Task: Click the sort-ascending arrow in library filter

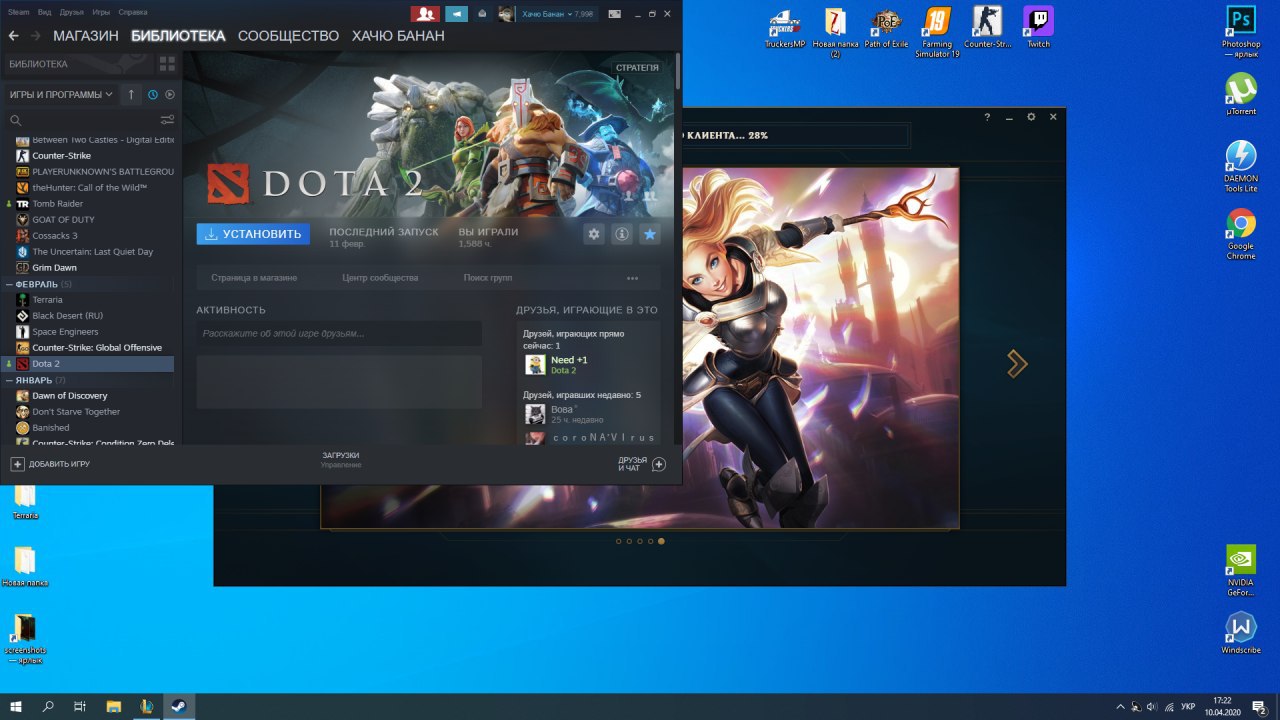Action: [131, 94]
